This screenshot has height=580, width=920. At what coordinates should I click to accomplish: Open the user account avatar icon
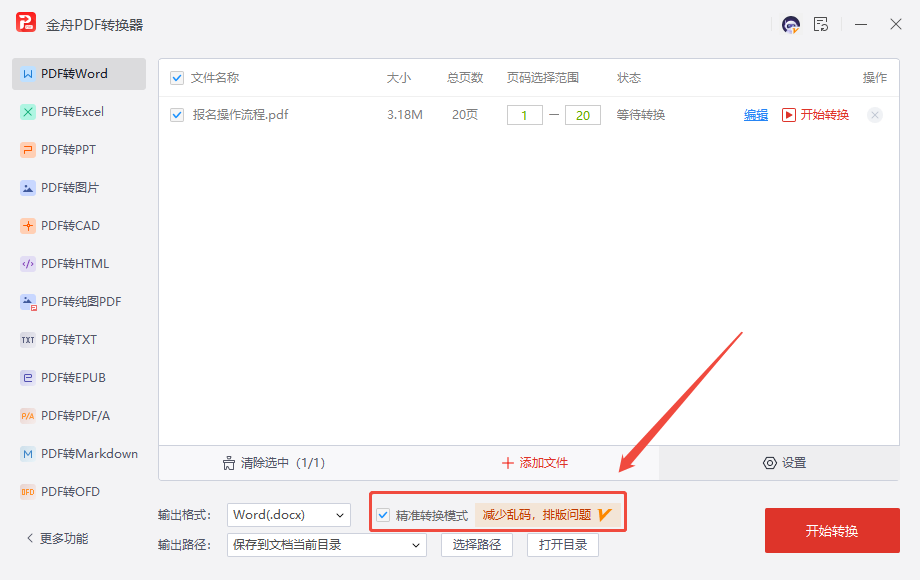coord(791,25)
